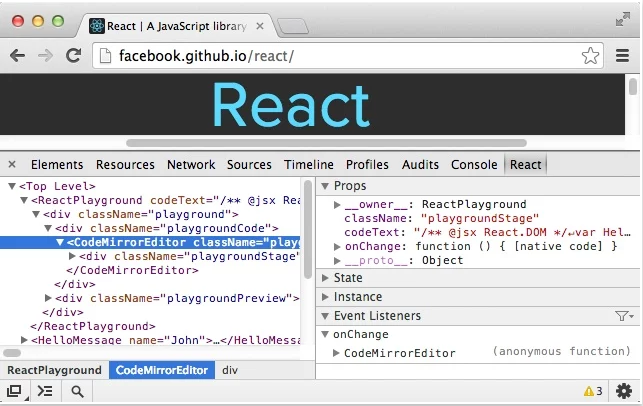Click the fullscreen arrows icon in title bar

622,19
